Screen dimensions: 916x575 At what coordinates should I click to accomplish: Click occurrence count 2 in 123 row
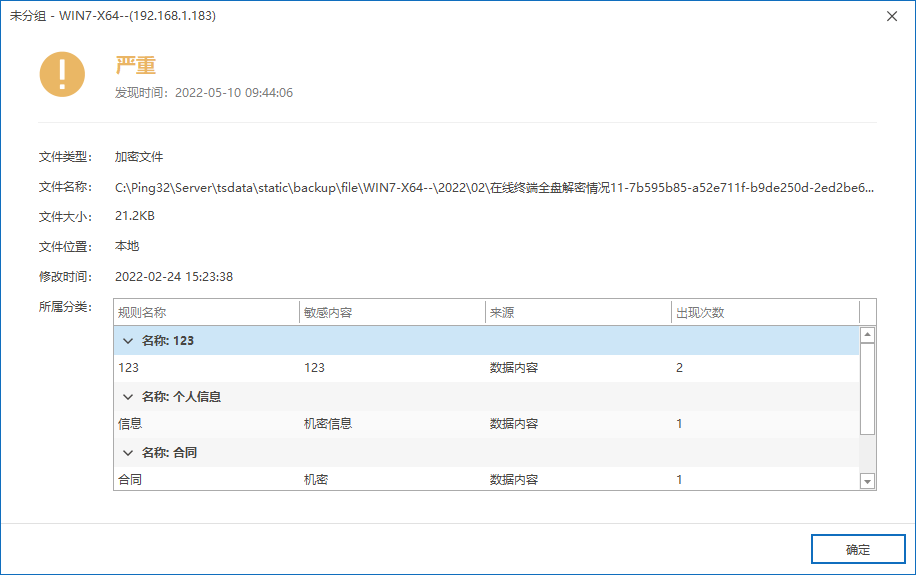click(x=679, y=368)
